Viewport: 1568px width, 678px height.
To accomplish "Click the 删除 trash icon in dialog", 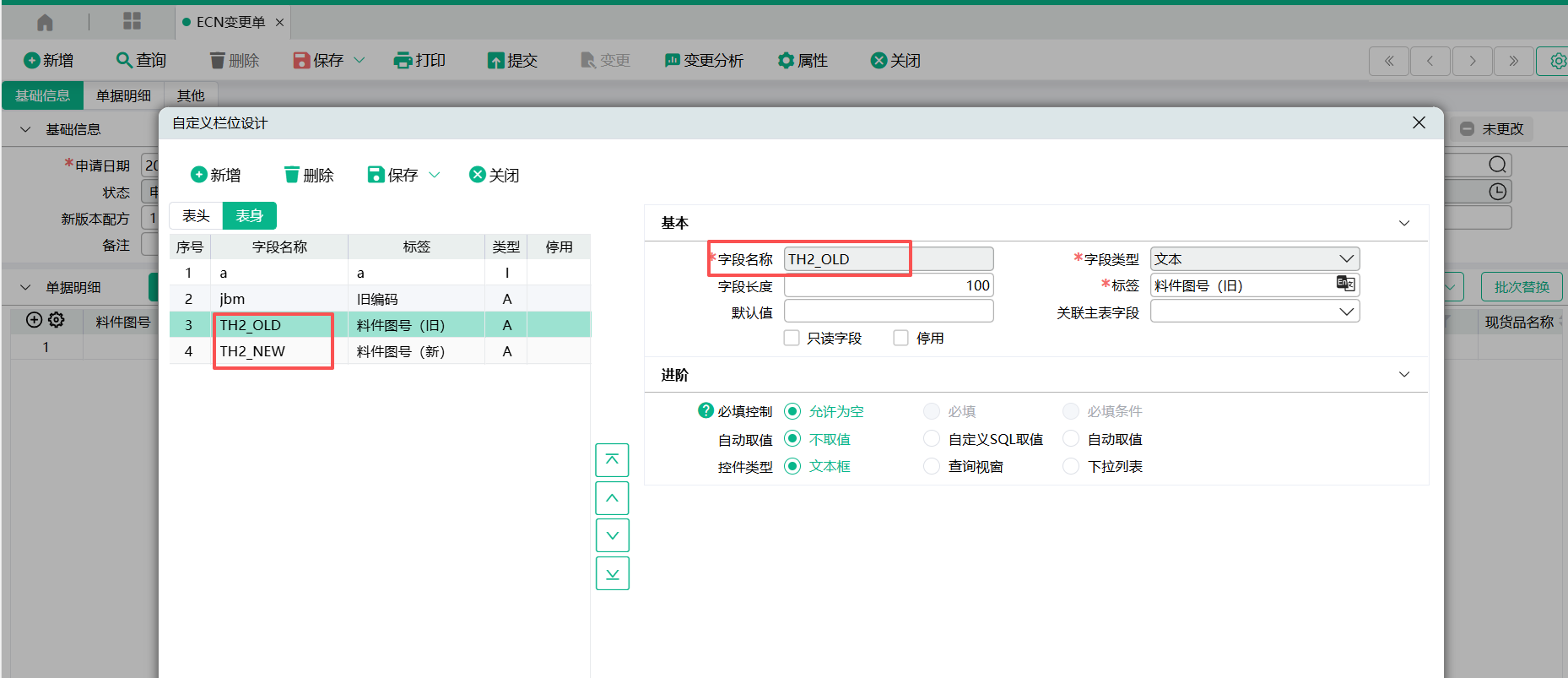I will 292,175.
